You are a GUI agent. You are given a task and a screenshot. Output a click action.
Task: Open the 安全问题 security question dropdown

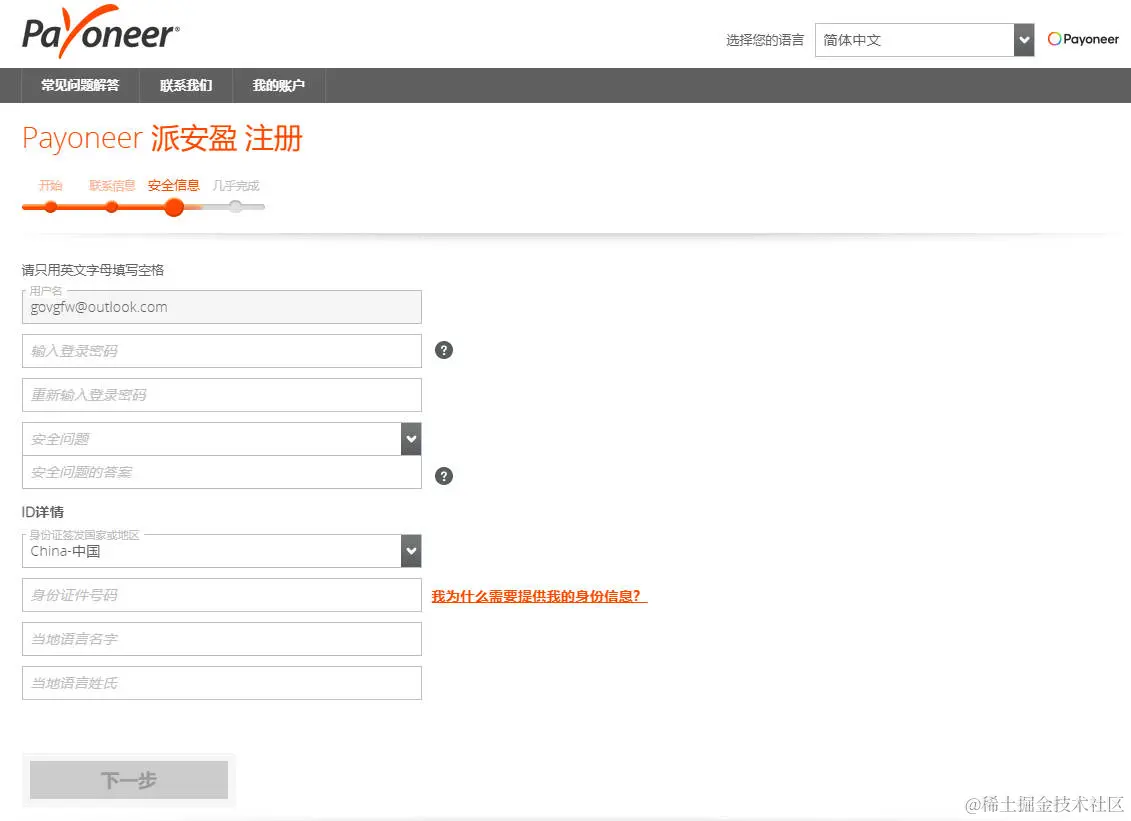tap(410, 438)
